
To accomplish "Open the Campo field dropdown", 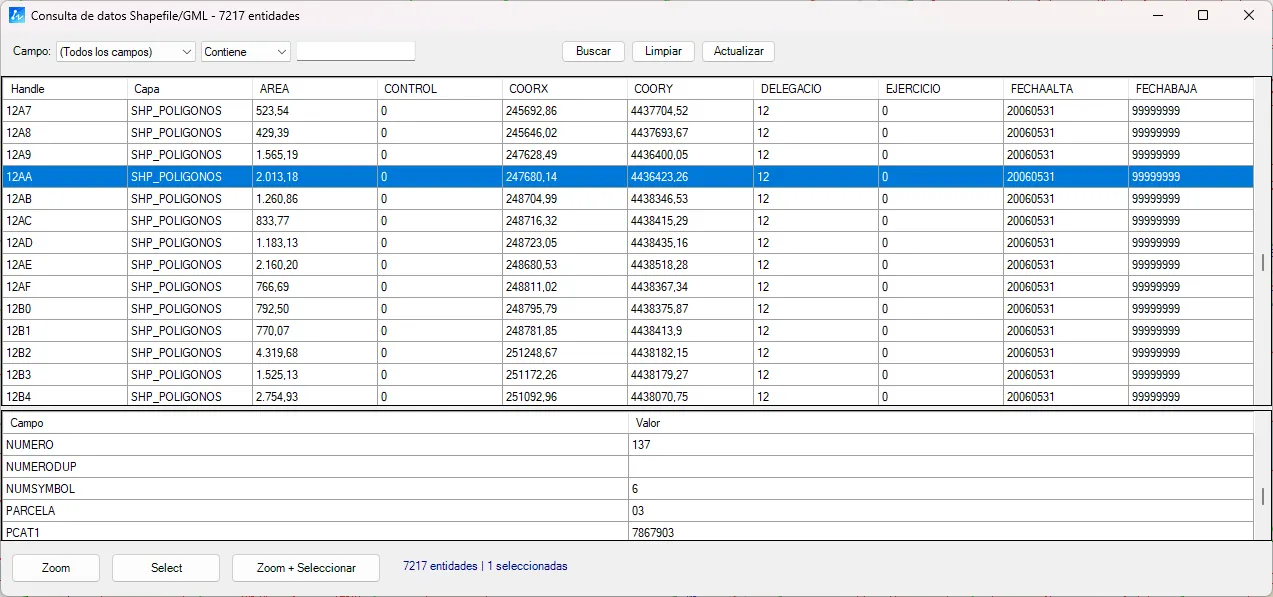I will tap(126, 52).
